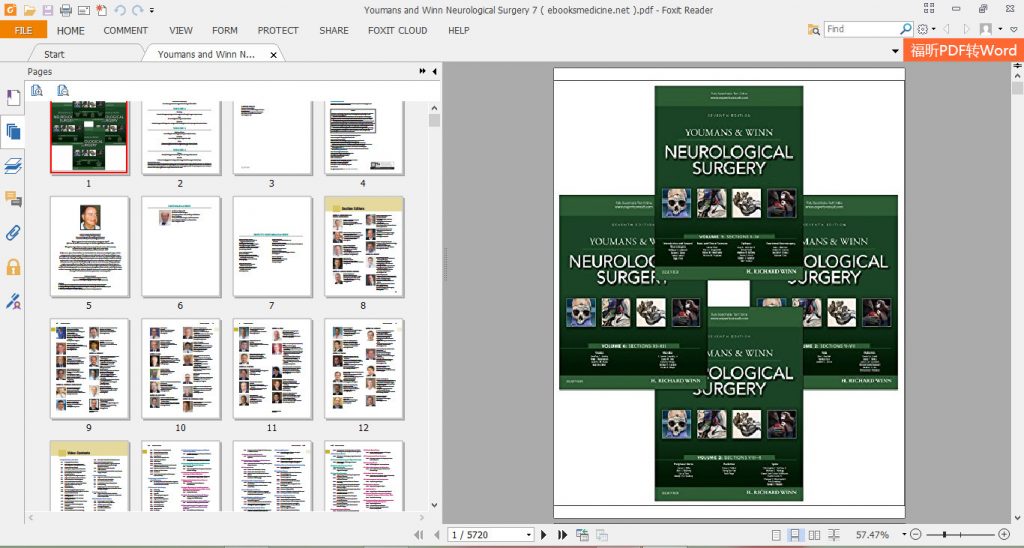Select continuous facing view mode

[834, 534]
